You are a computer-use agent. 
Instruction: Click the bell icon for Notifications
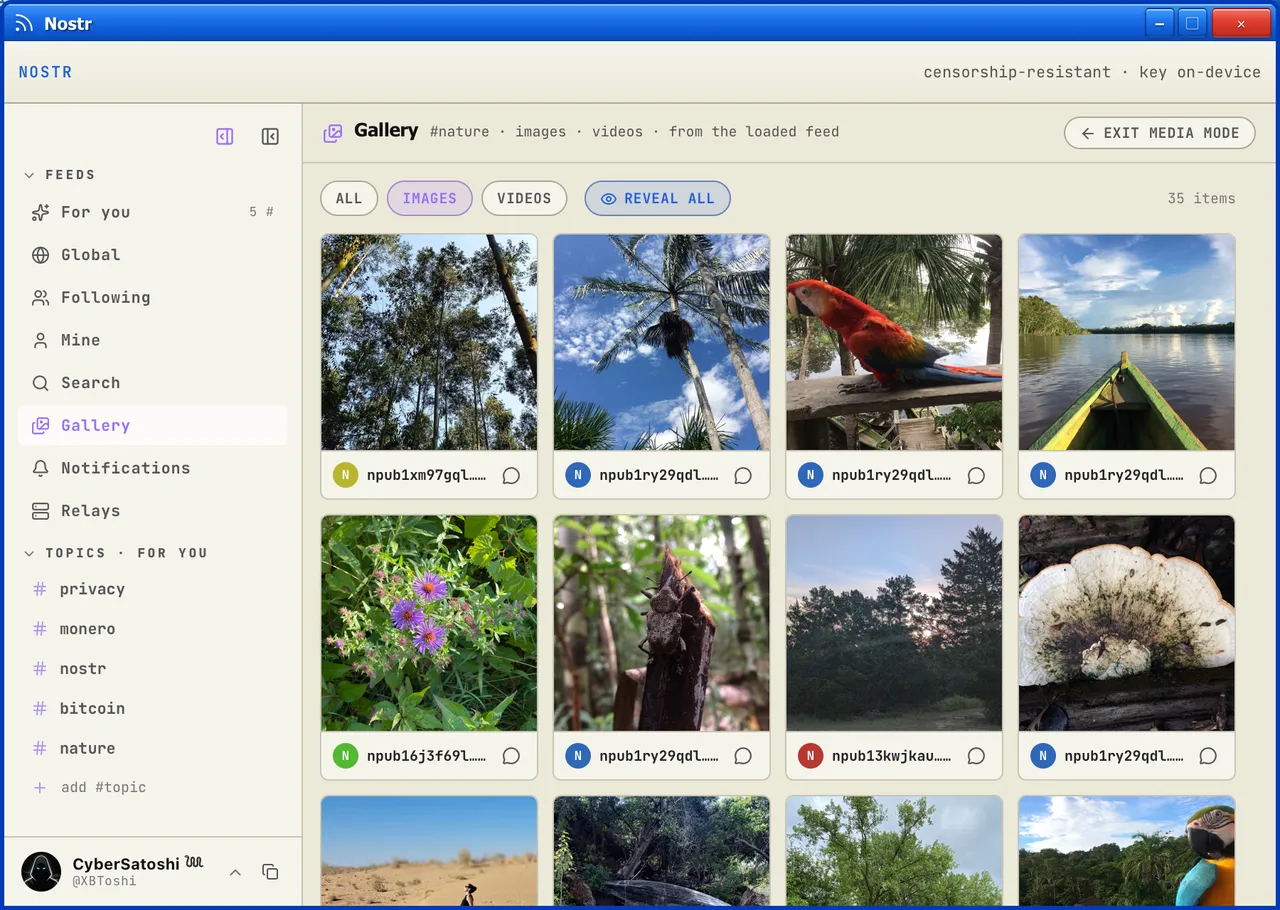[40, 468]
